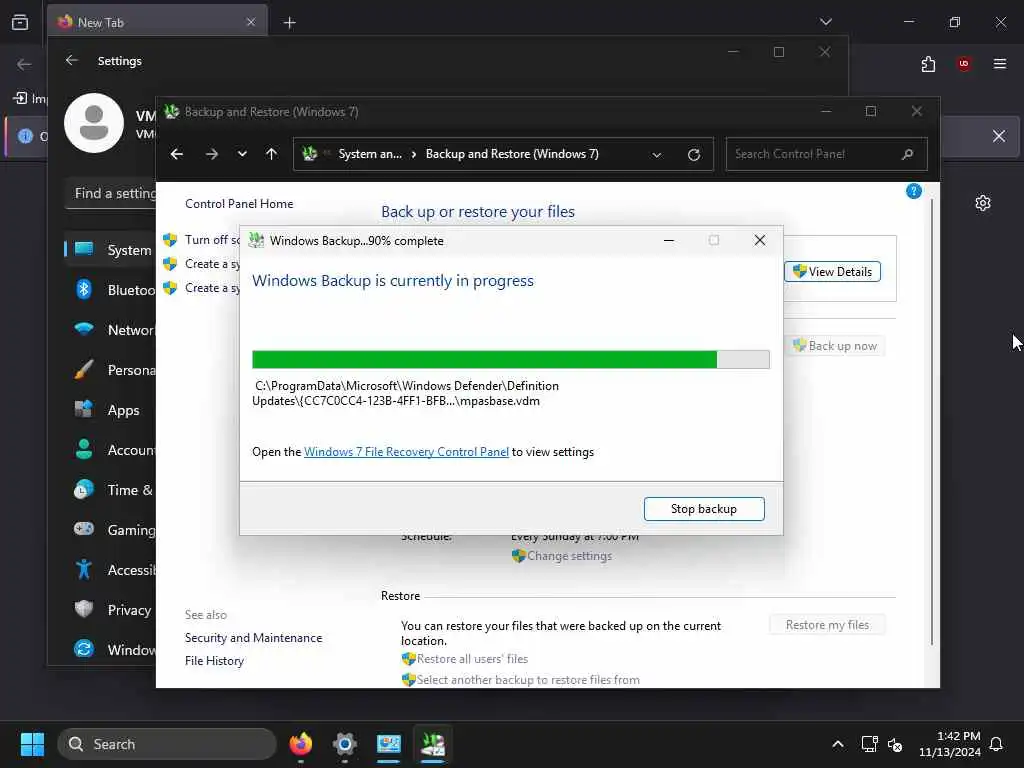This screenshot has width=1024, height=768.
Task: Open Control Panel help icon
Action: [914, 191]
